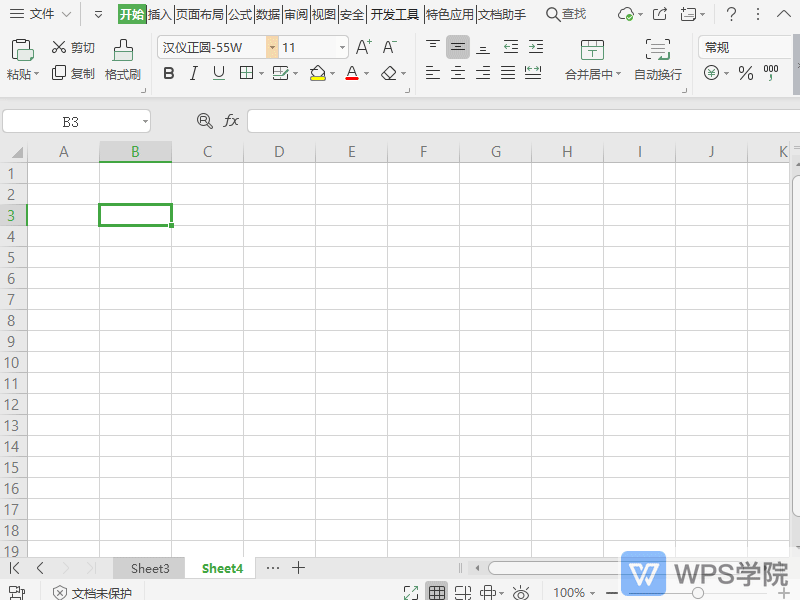This screenshot has width=800, height=600.
Task: Apply fill color with paint bucket
Action: click(318, 73)
